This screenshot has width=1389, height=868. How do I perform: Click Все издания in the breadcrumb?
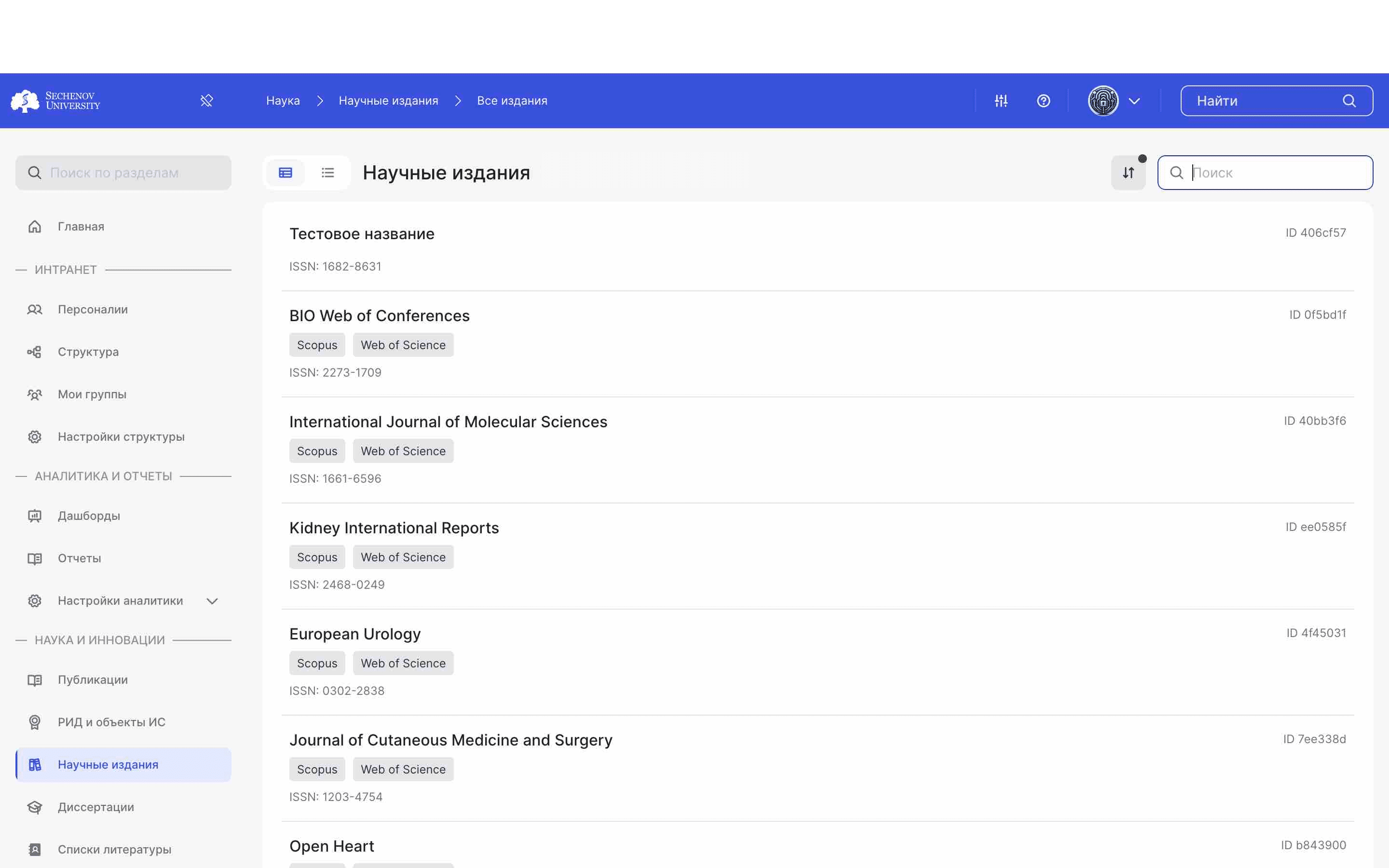[x=512, y=101]
